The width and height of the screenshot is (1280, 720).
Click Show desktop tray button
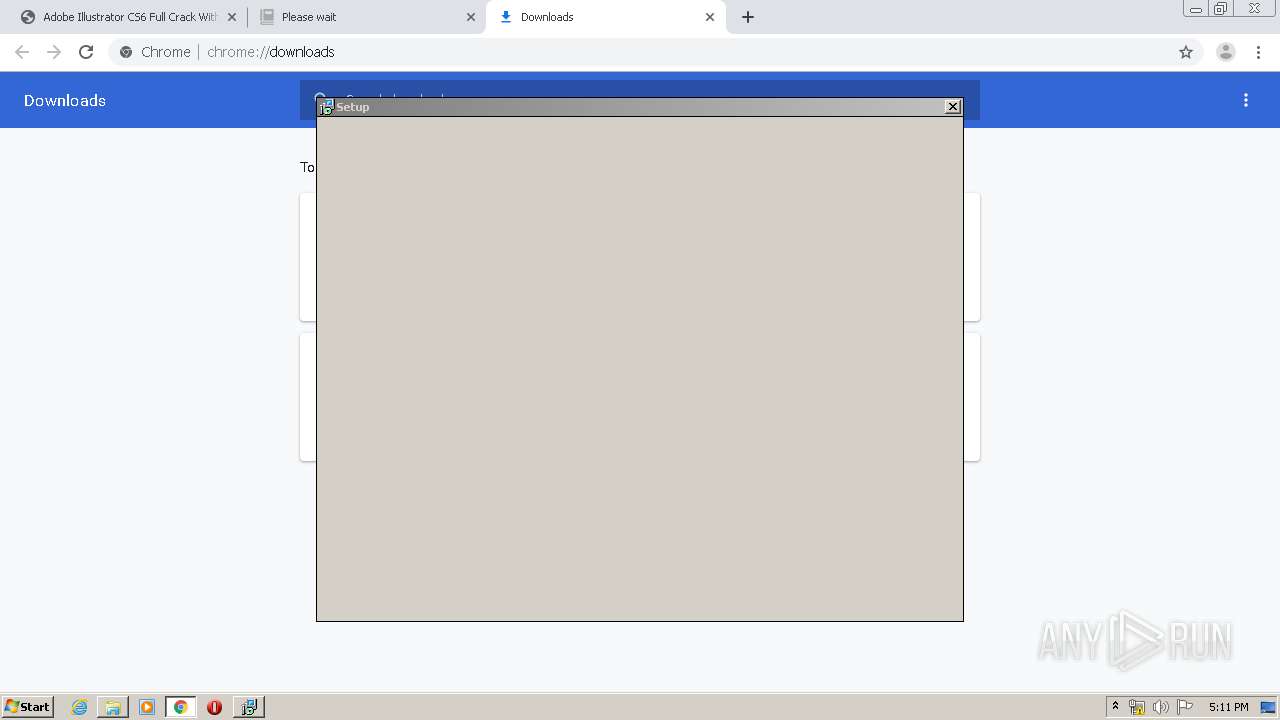[1268, 707]
